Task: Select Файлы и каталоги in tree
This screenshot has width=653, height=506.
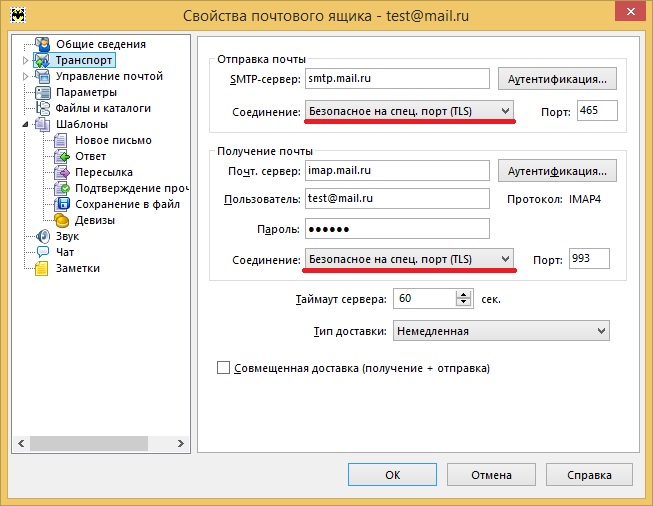Action: click(103, 108)
